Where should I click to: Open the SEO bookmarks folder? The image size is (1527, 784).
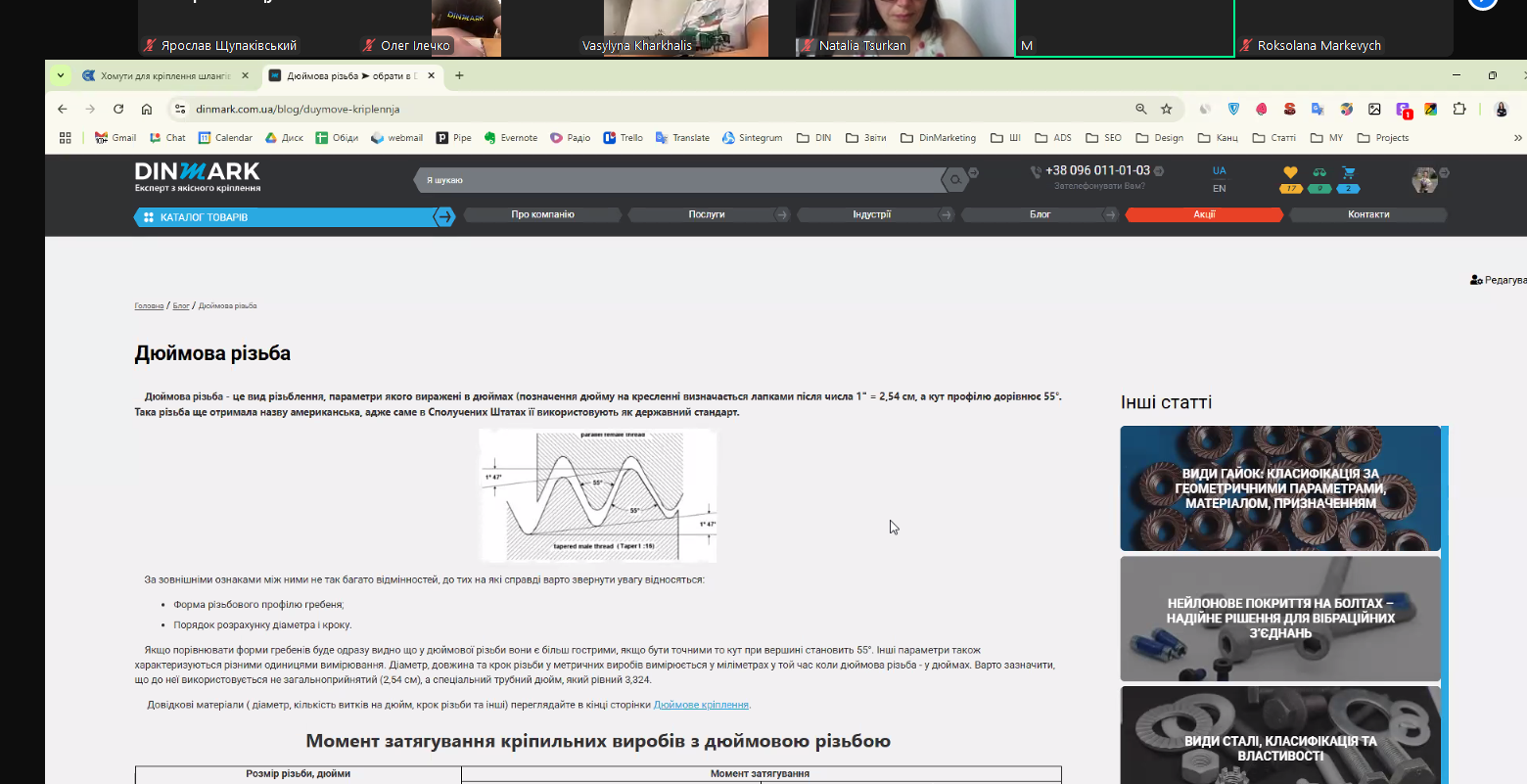click(1103, 138)
